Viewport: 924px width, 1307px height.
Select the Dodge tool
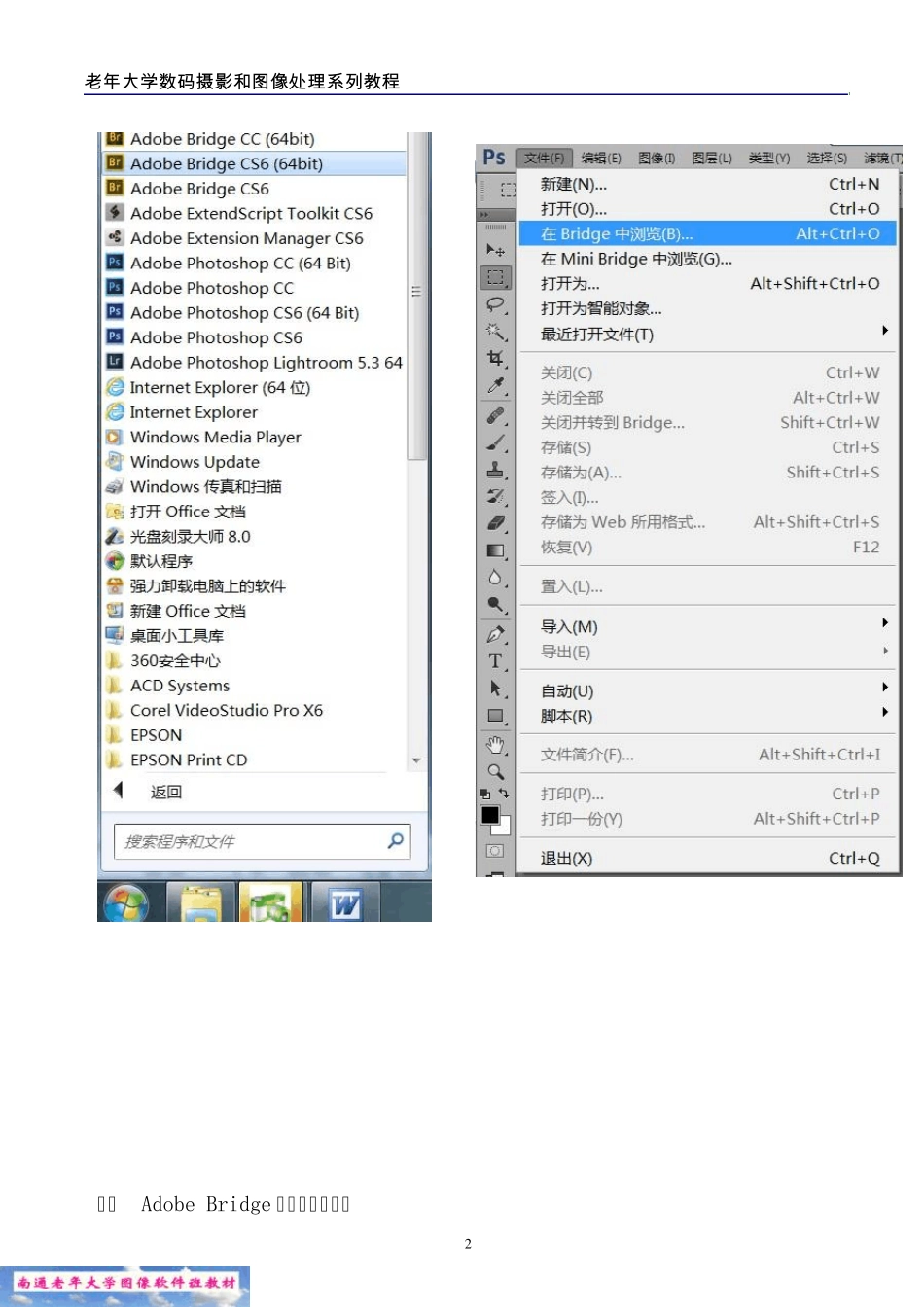[x=495, y=605]
